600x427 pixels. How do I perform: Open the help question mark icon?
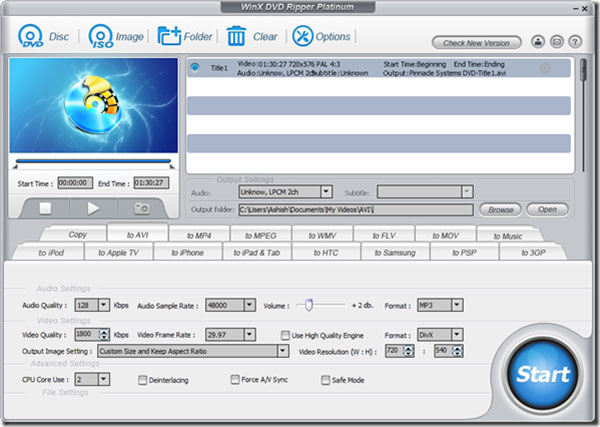tap(575, 41)
